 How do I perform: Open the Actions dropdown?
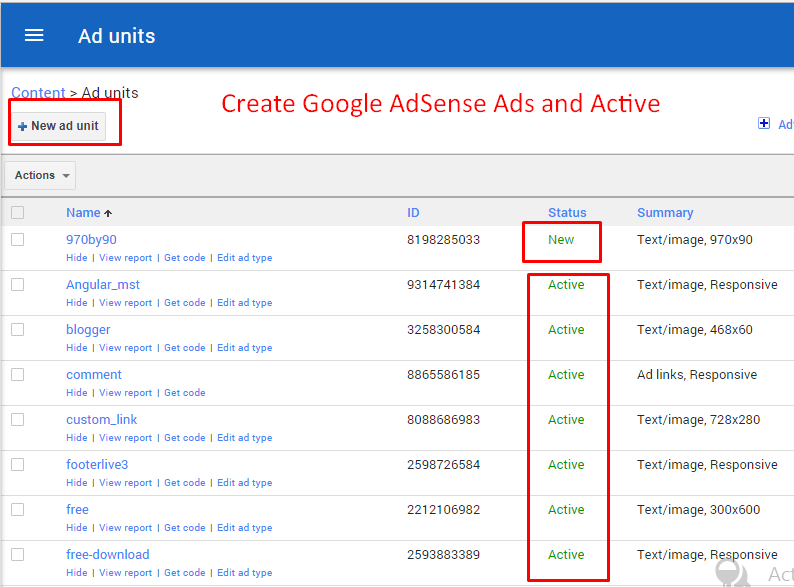tap(40, 175)
